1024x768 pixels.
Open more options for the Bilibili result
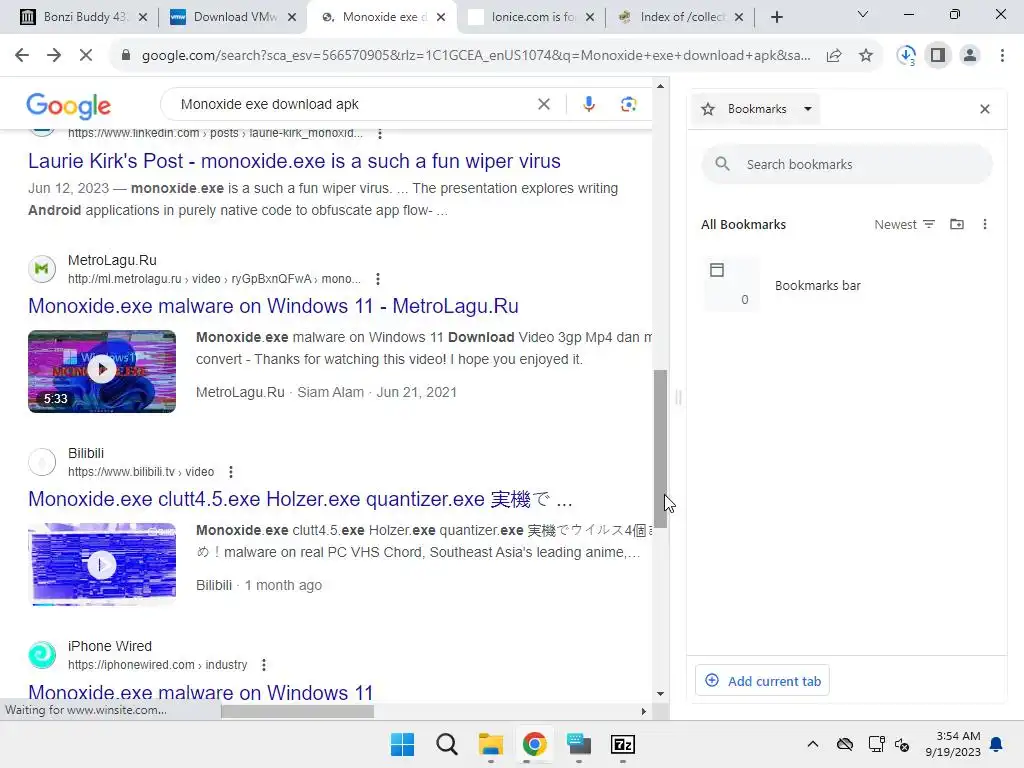tap(231, 472)
